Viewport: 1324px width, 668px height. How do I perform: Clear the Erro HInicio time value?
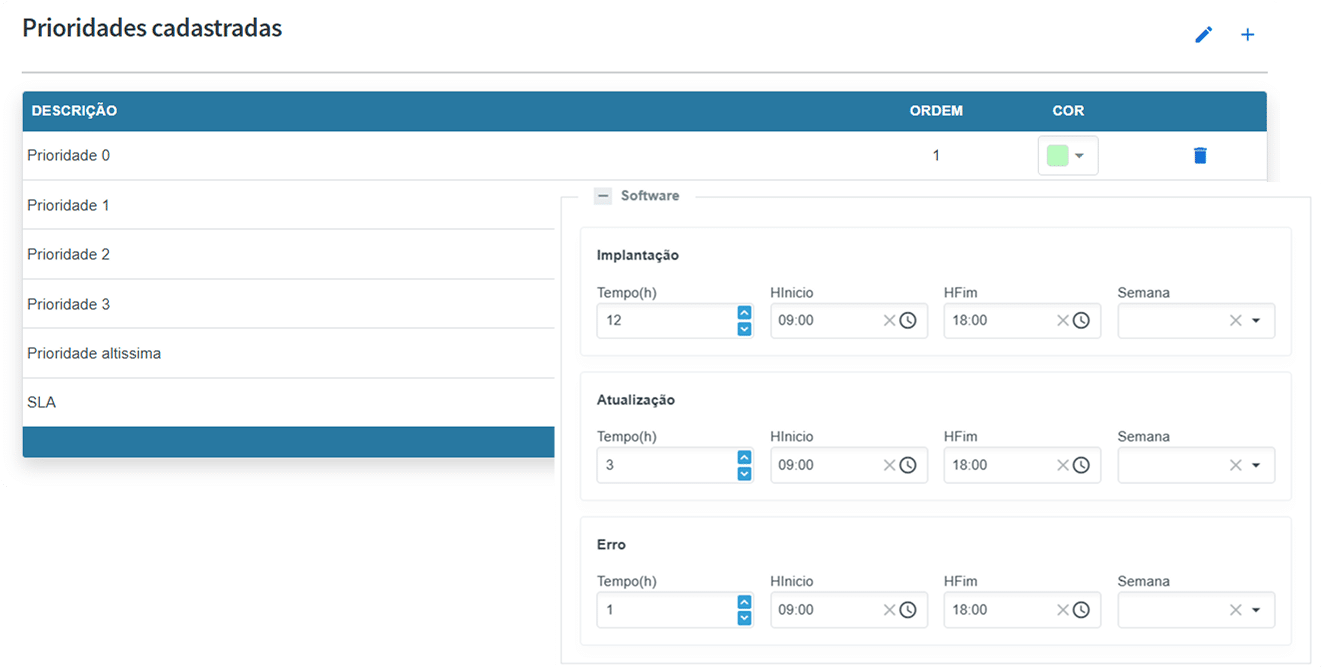tap(889, 610)
